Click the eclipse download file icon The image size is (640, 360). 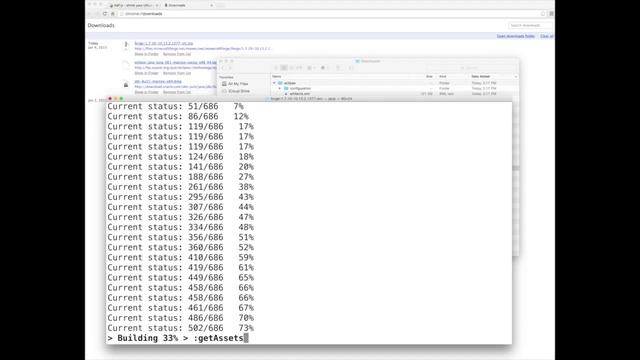pos(126,64)
